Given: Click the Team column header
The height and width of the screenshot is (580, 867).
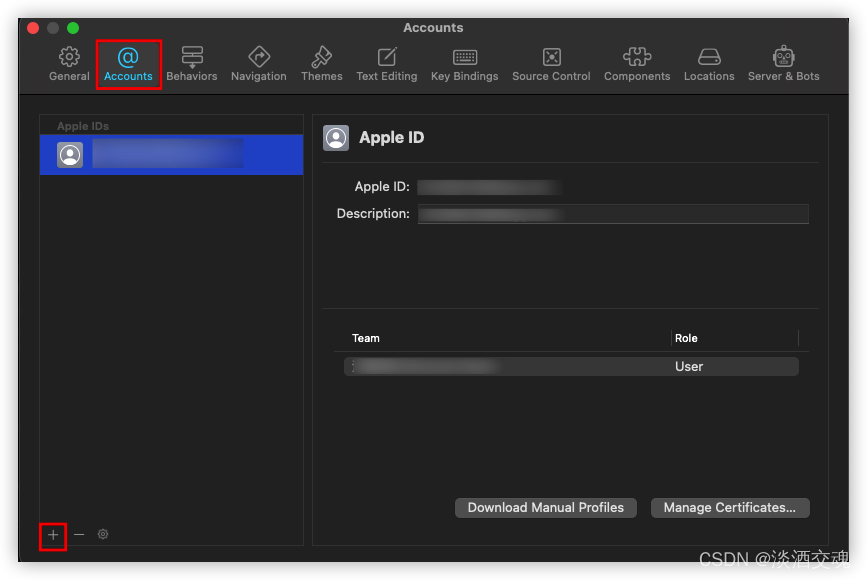Looking at the screenshot, I should point(366,338).
